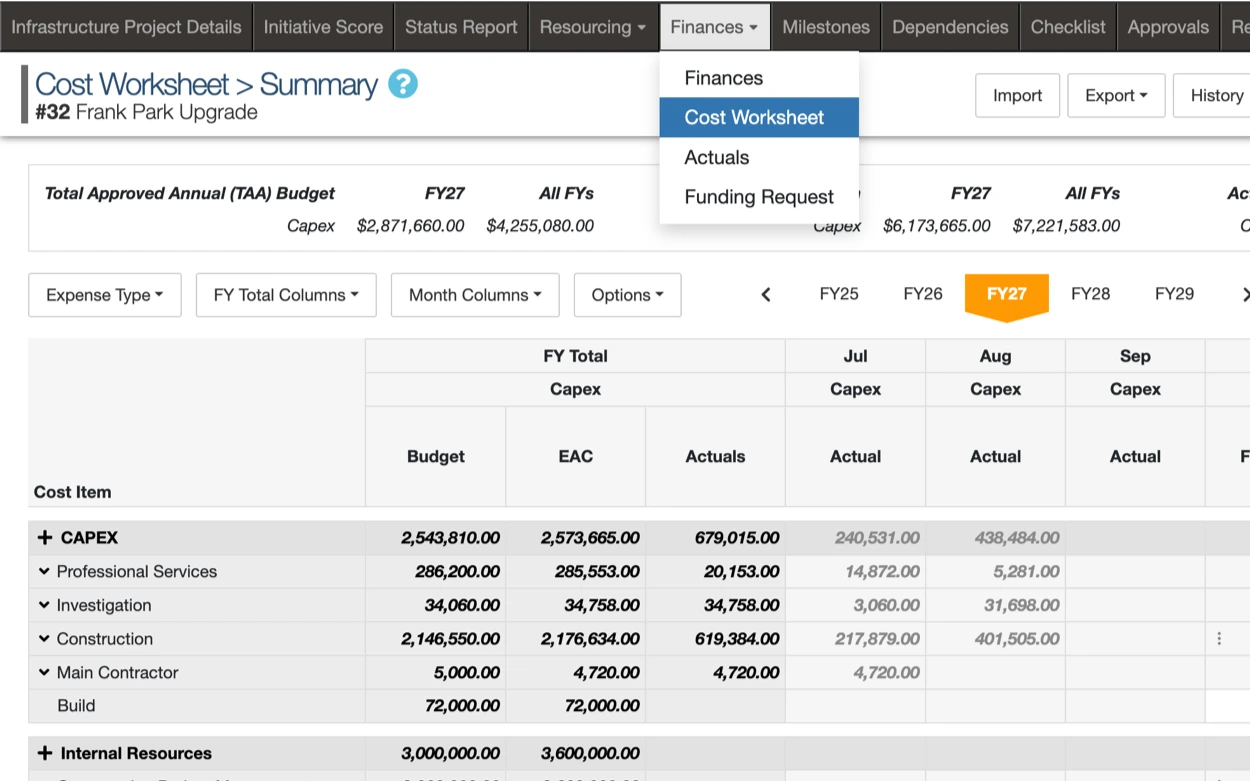
Task: Select Finances in the dropdown menu
Action: point(759,78)
